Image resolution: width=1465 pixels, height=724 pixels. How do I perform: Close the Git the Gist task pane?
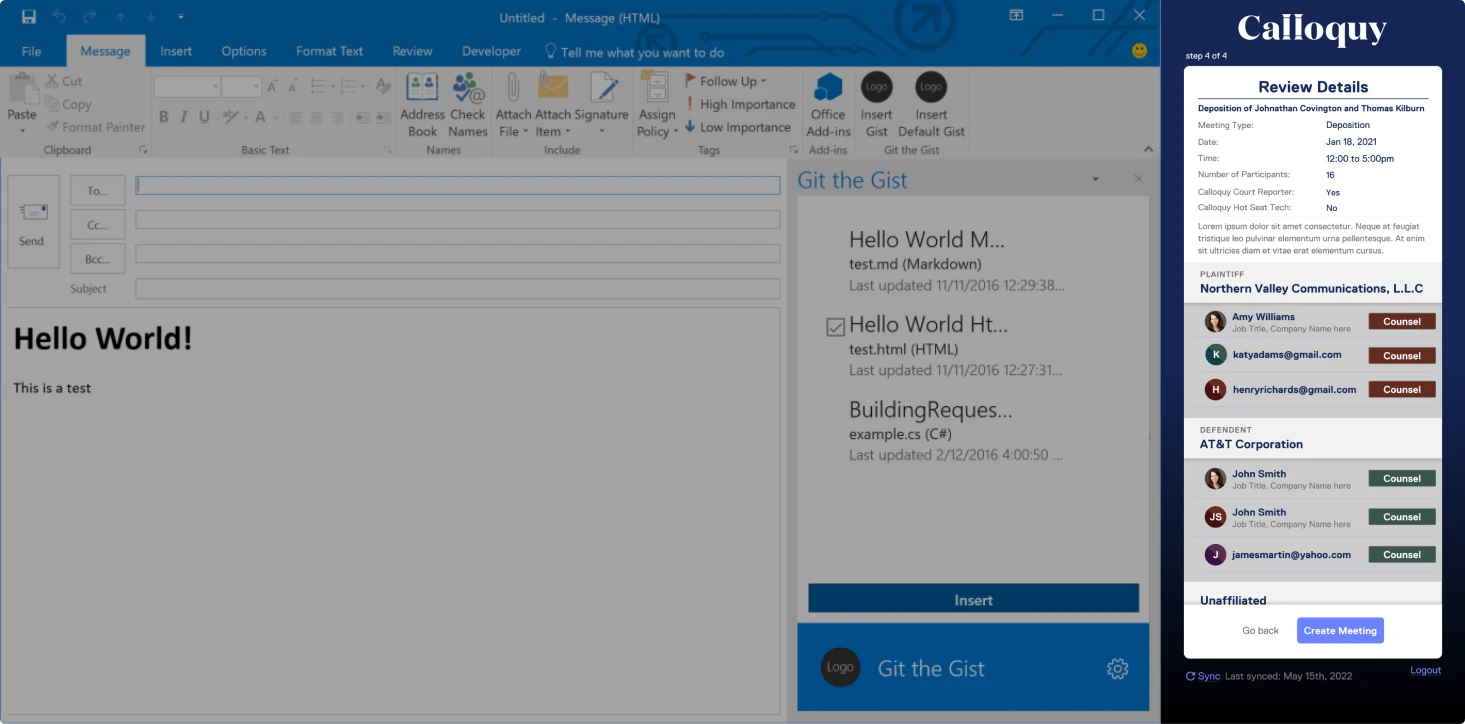1138,179
